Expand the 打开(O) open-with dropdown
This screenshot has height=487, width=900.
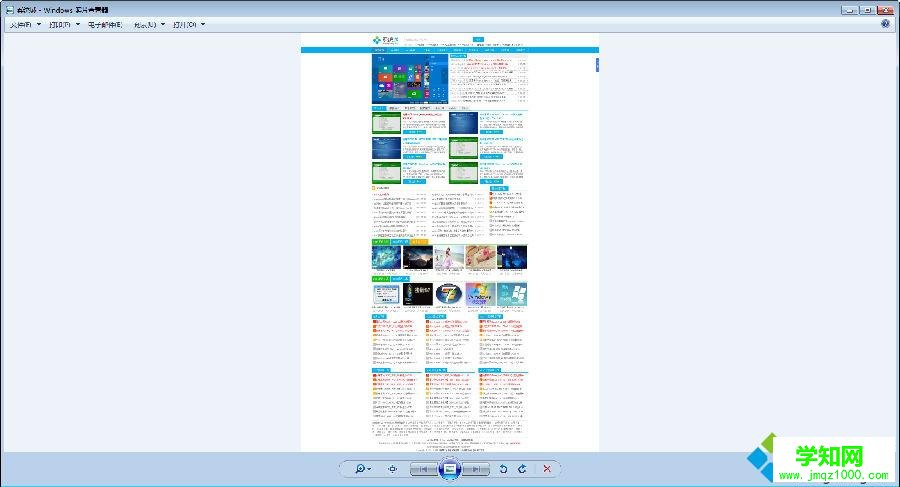click(x=189, y=25)
